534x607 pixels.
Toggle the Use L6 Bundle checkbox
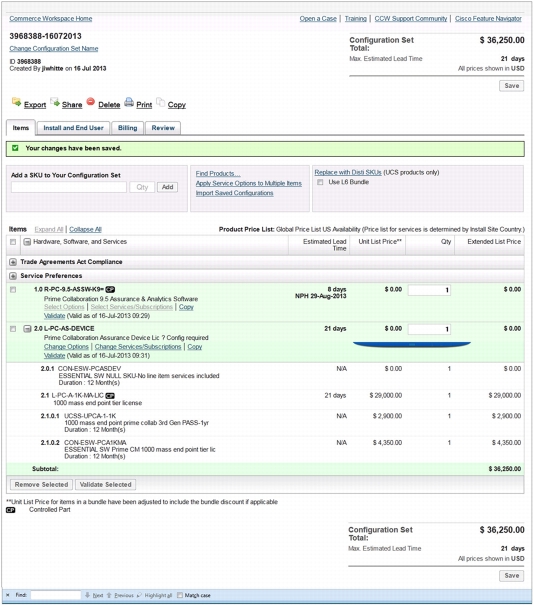point(320,182)
